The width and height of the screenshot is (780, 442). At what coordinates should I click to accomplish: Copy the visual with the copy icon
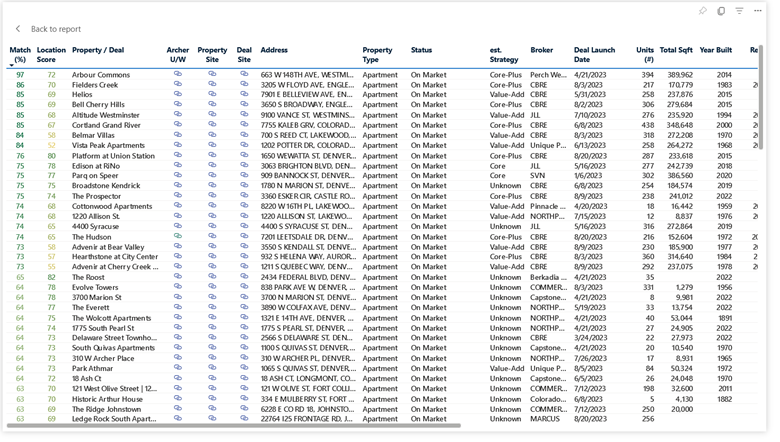click(721, 10)
